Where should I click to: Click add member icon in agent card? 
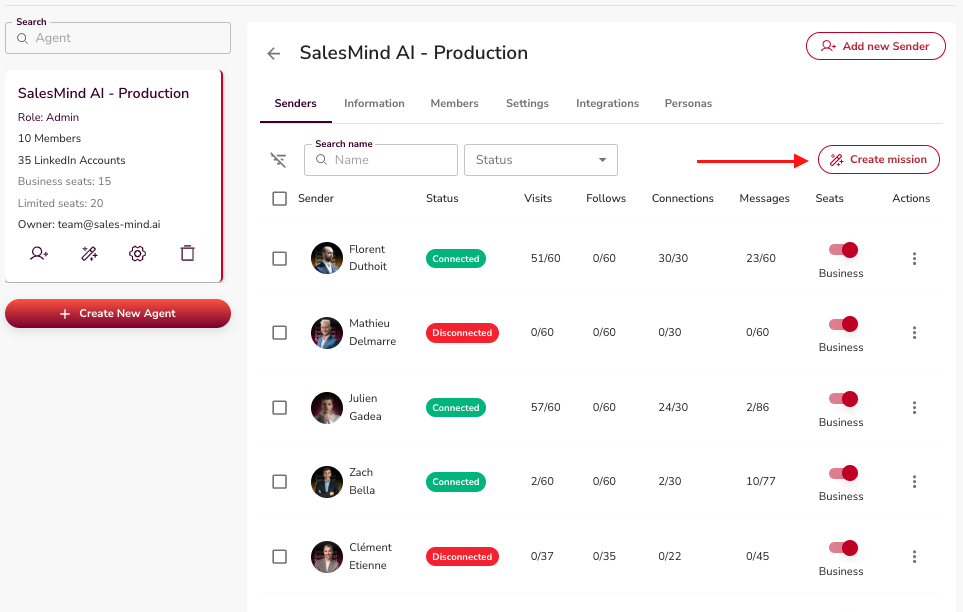[x=39, y=253]
